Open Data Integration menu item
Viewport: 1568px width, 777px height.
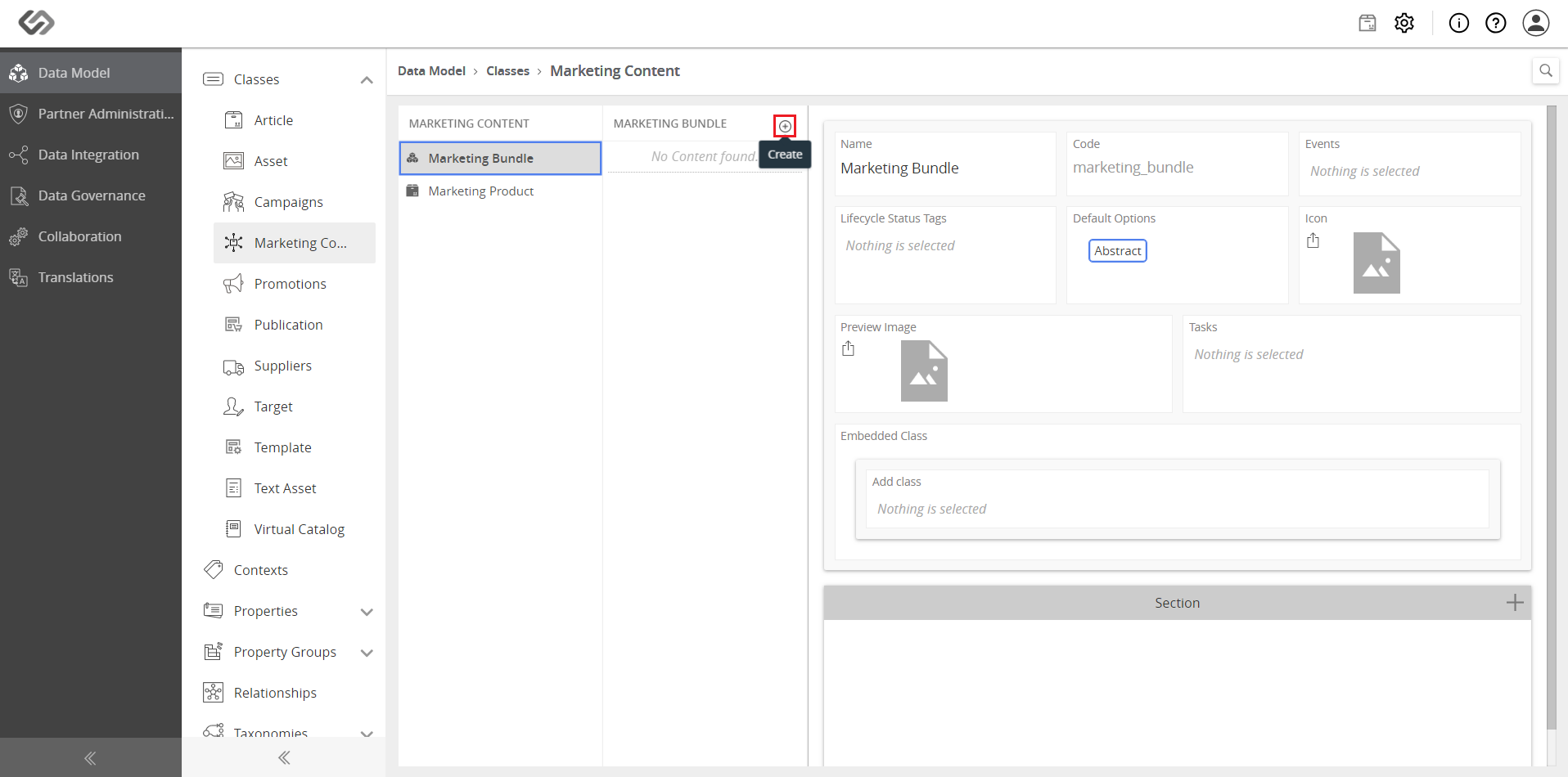tap(91, 155)
